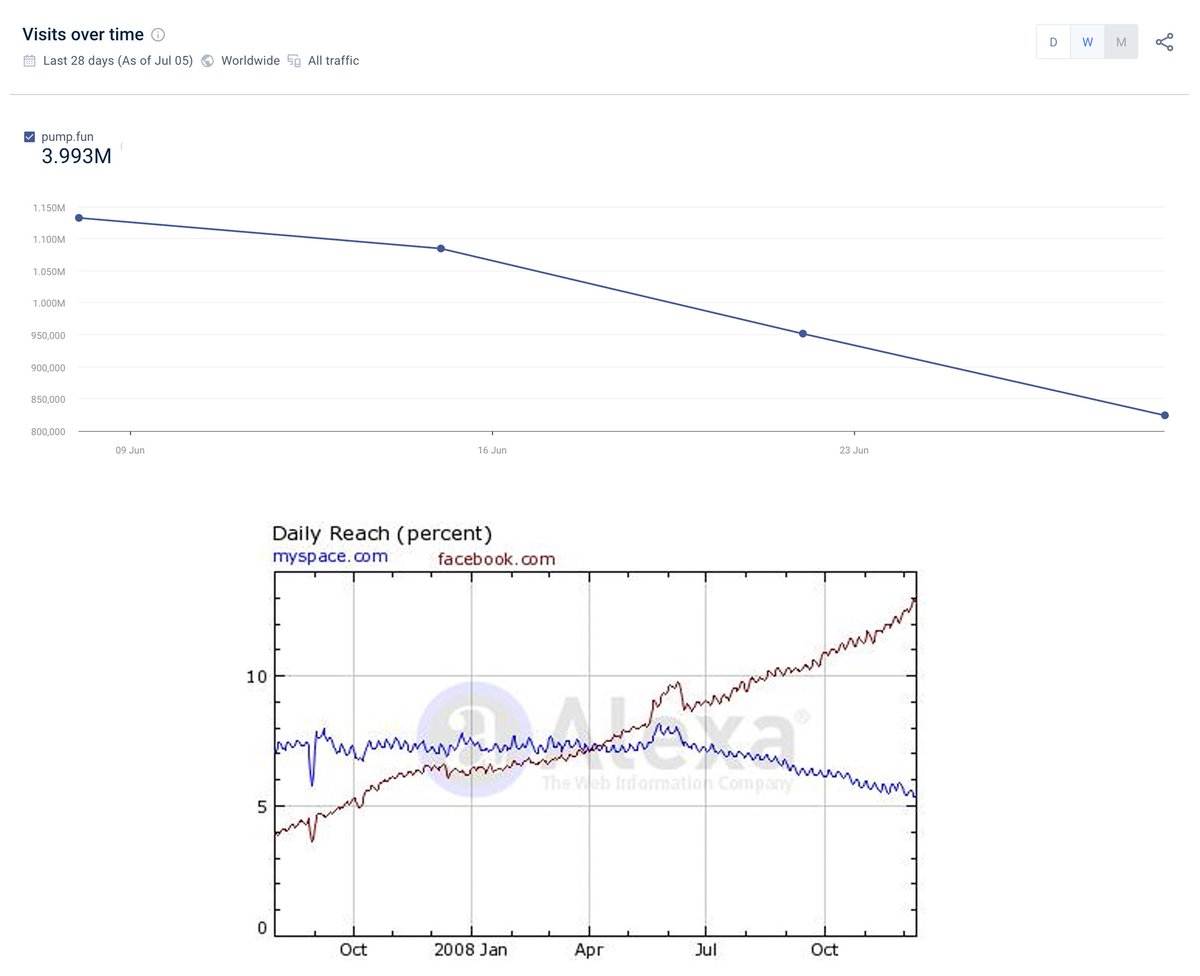
Task: Click the 800,000 y-axis label
Action: (47, 432)
